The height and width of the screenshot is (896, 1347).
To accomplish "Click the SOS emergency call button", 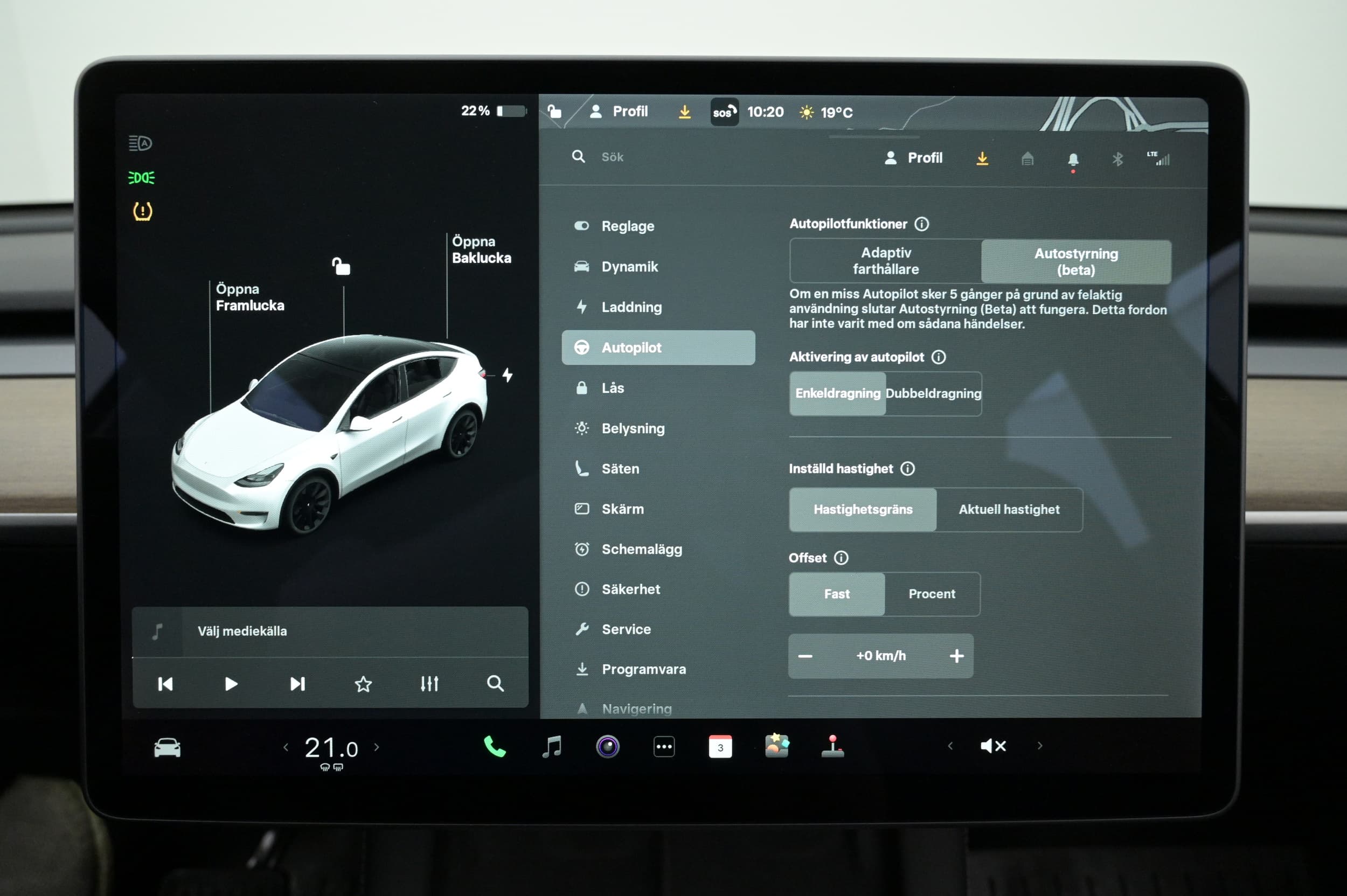I will [724, 112].
